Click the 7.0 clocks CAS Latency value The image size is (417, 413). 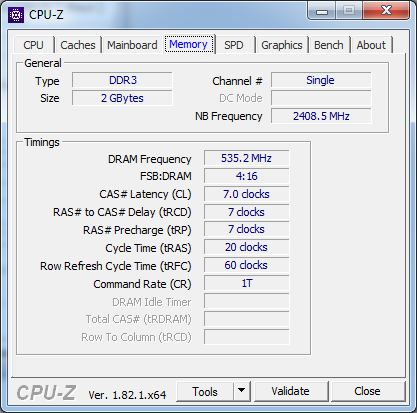tap(247, 194)
